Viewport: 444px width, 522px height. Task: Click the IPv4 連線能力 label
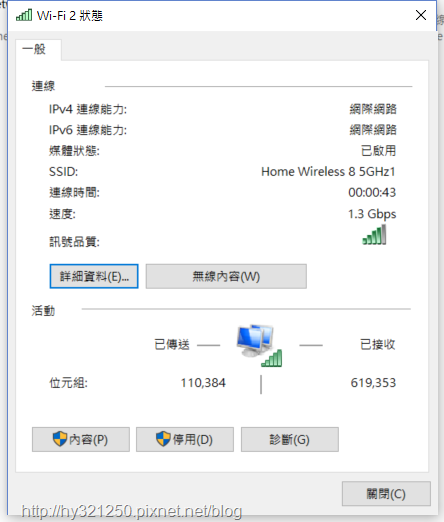pos(88,109)
